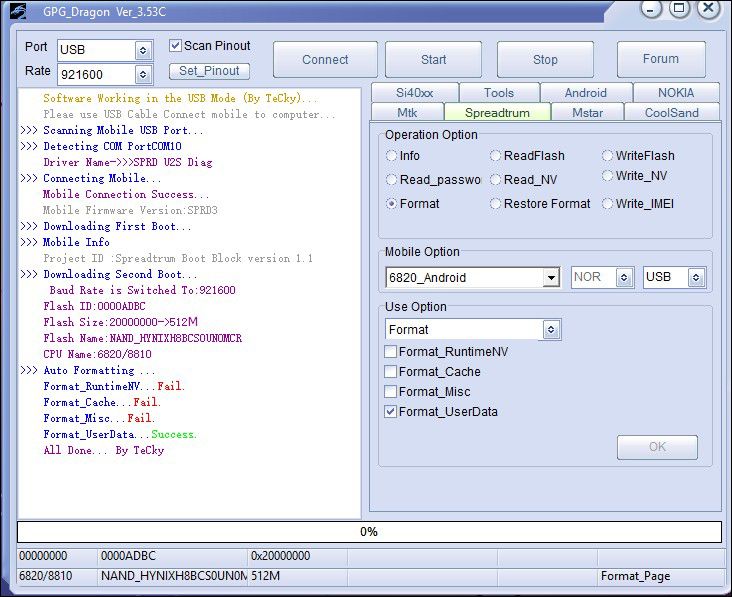This screenshot has height=597, width=732.
Task: Select the ReadFlash radio button
Action: pos(496,156)
